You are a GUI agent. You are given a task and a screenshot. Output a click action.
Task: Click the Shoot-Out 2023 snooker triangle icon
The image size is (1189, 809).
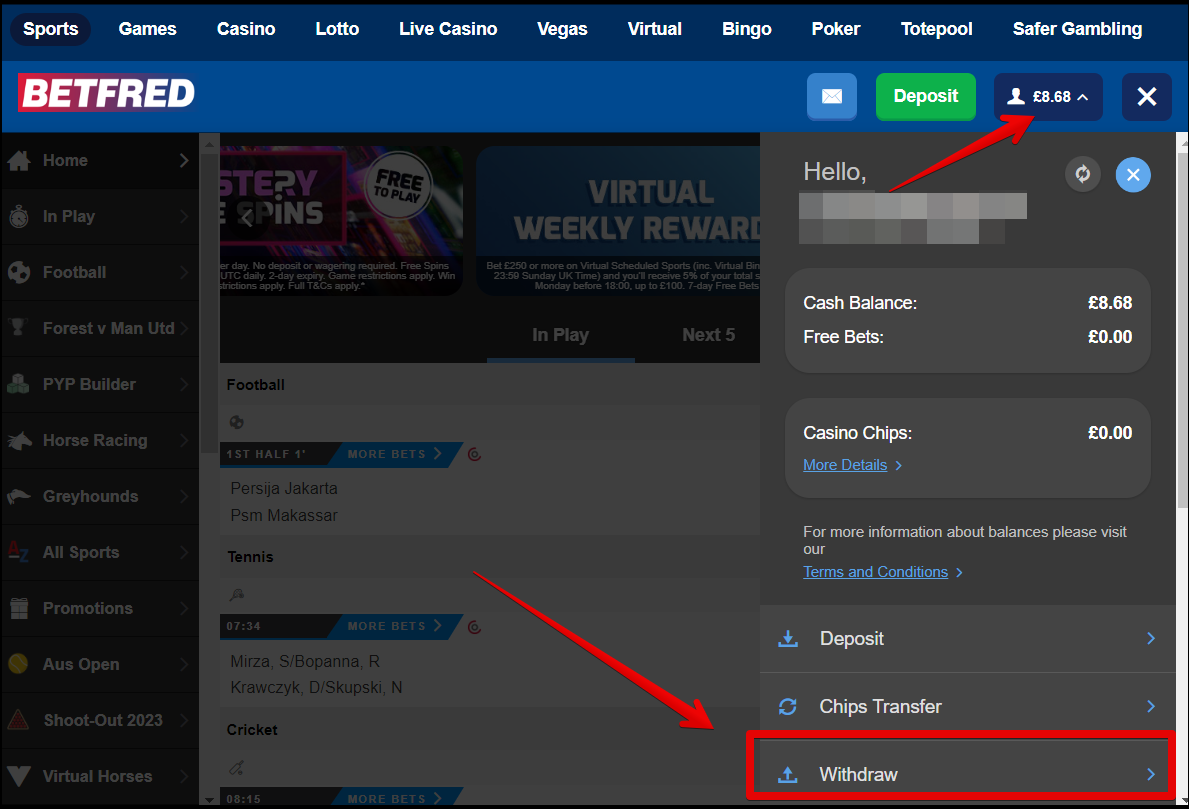(x=18, y=720)
